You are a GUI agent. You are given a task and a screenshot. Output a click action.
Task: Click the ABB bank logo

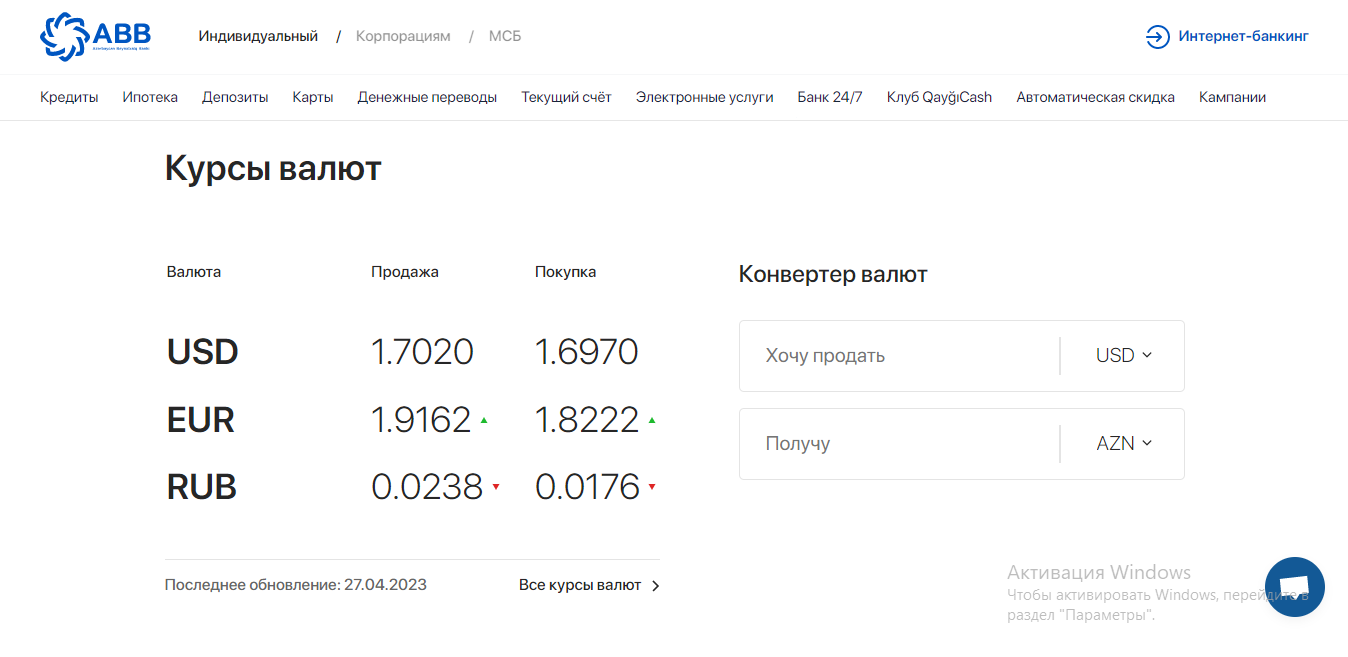click(x=95, y=36)
